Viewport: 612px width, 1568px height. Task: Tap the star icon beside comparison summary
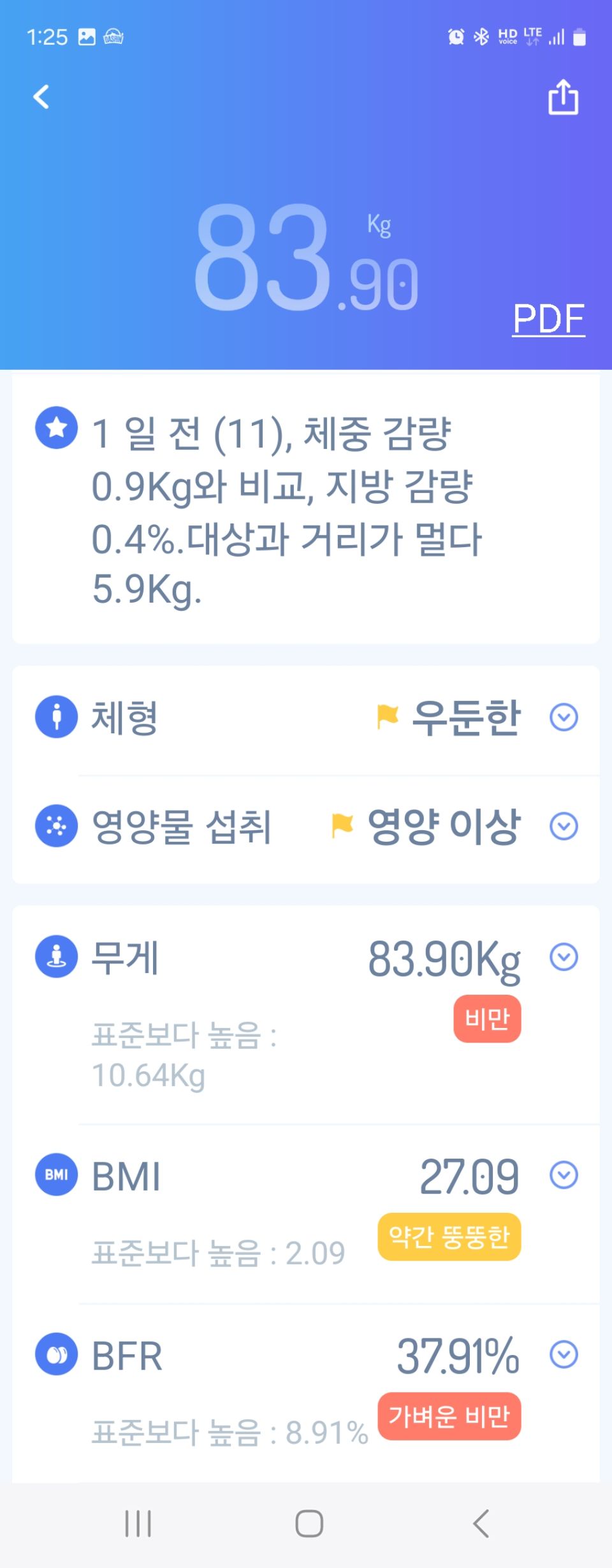pos(56,427)
